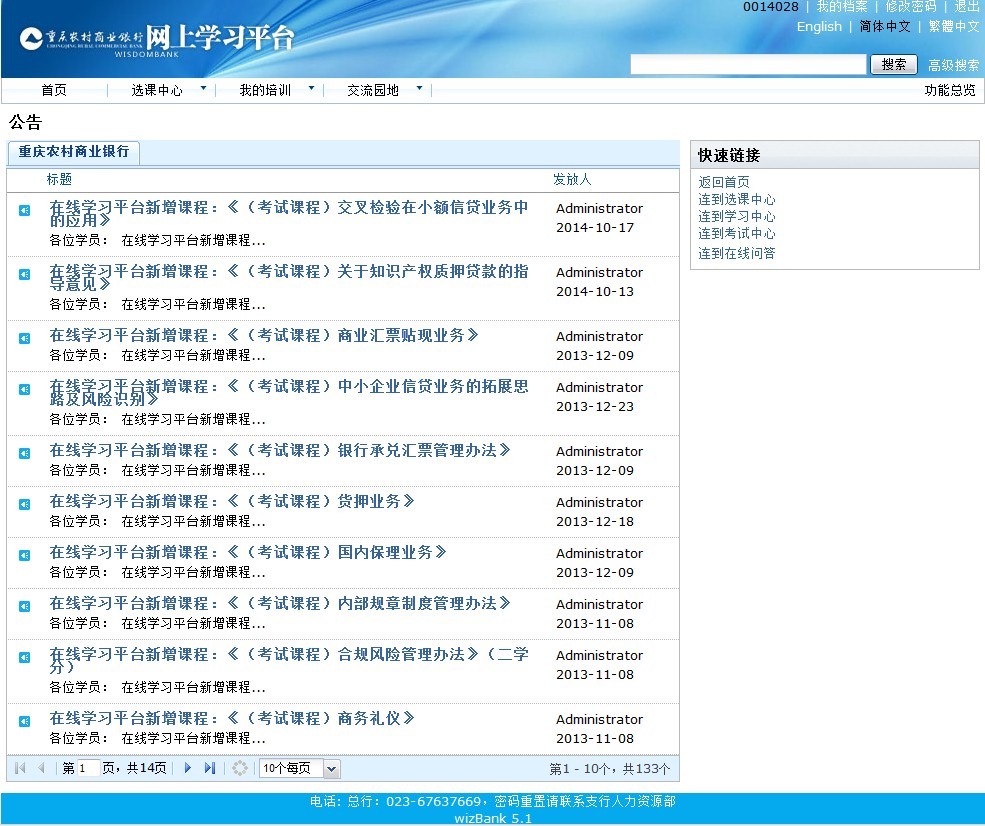Click 连到考试中心 quick link
Screen dimensions: 985x826
pos(737,233)
